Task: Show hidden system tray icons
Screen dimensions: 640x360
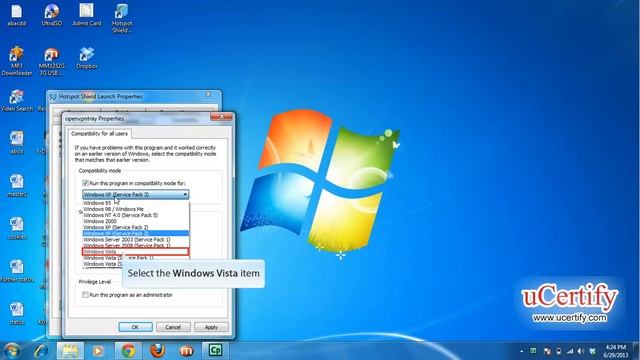Action: (522, 351)
